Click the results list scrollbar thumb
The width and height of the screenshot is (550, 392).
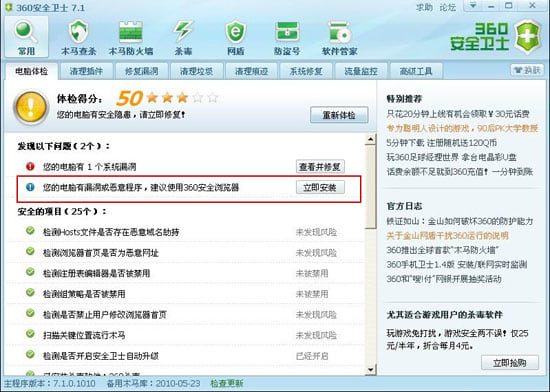370,187
